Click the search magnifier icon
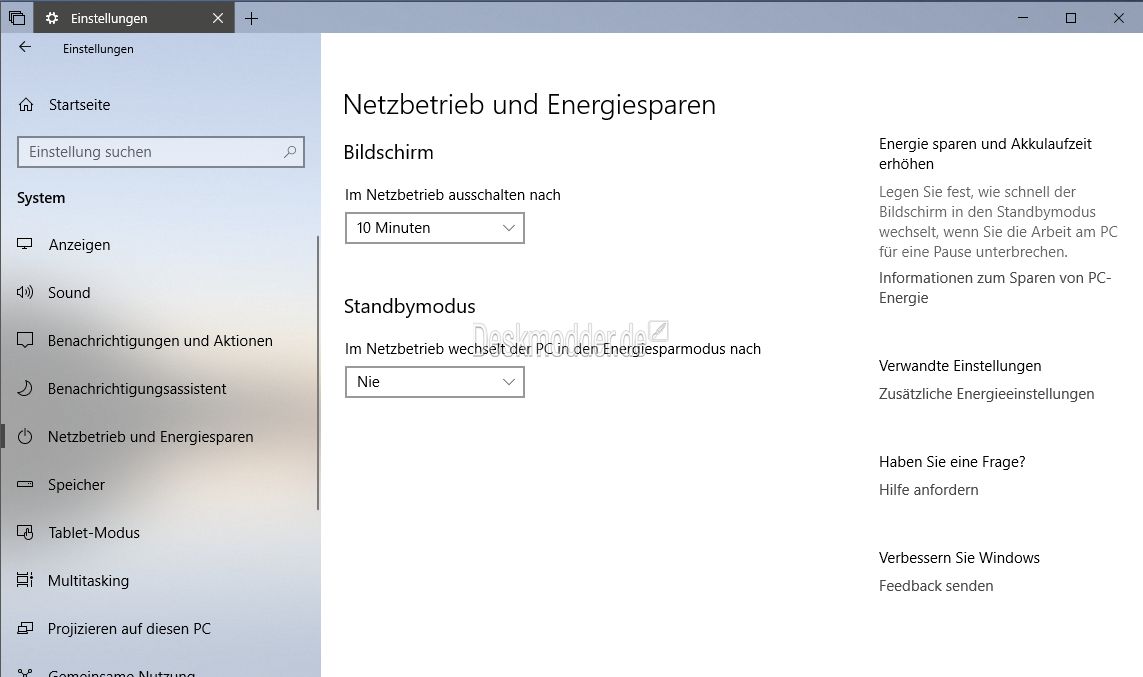 [x=290, y=152]
